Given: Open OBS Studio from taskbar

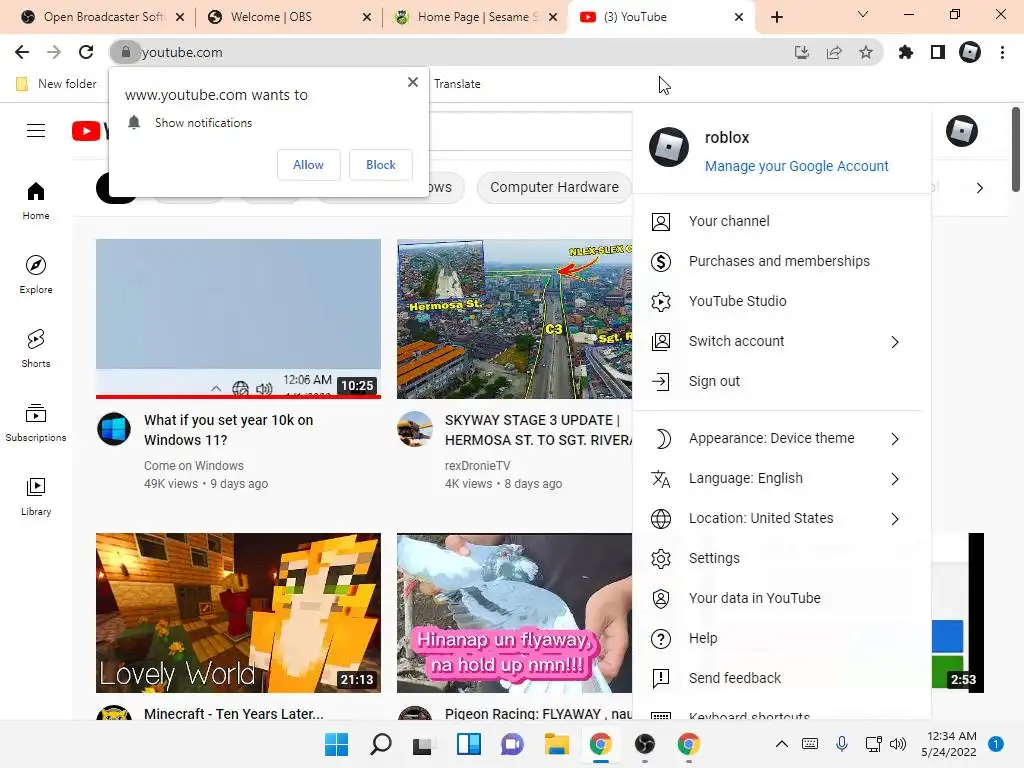Looking at the screenshot, I should (x=645, y=744).
